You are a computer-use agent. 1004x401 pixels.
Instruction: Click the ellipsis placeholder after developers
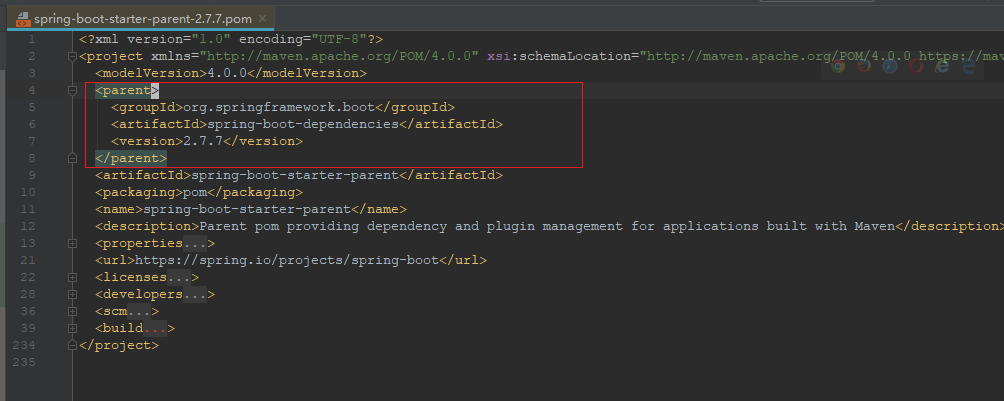pyautogui.click(x=195, y=295)
